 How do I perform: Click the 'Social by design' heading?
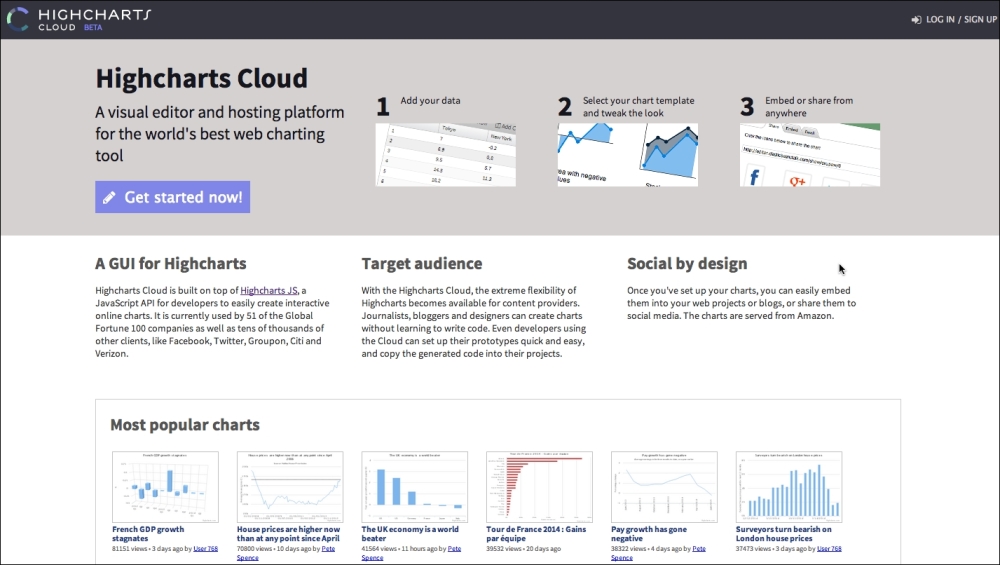(x=687, y=263)
